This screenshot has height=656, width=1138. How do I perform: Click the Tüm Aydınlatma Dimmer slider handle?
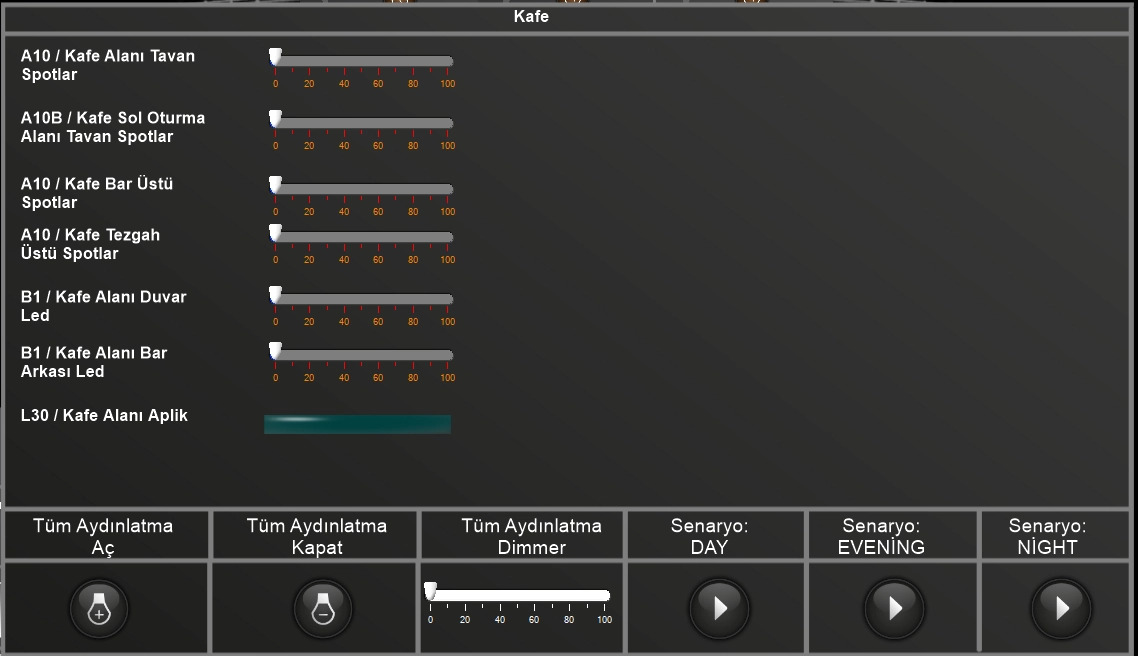pos(430,592)
